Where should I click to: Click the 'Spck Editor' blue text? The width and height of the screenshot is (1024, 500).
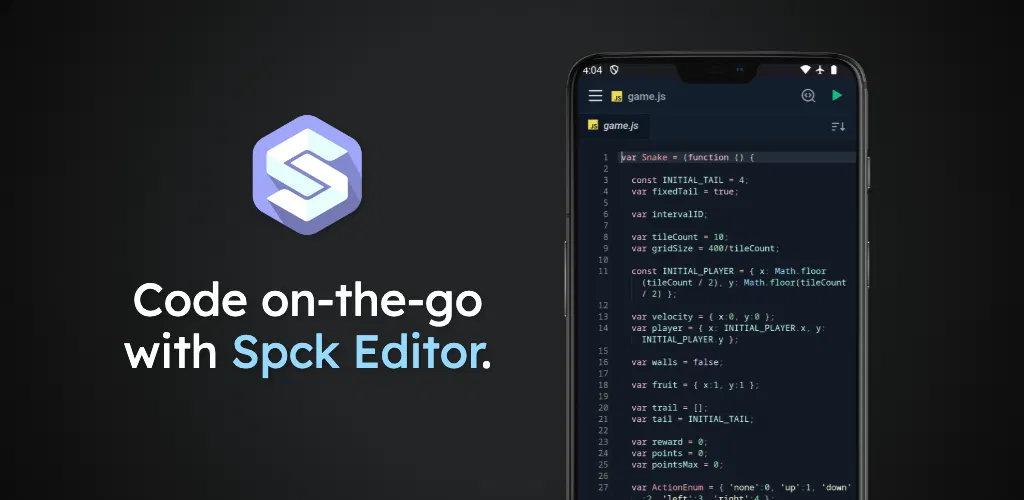[x=356, y=352]
